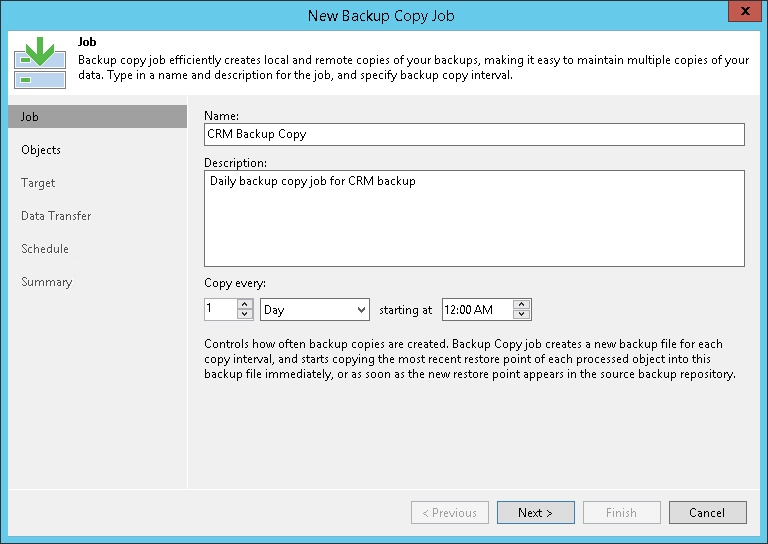This screenshot has width=768, height=544.
Task: Increase the copy interval number
Action: coord(244,304)
